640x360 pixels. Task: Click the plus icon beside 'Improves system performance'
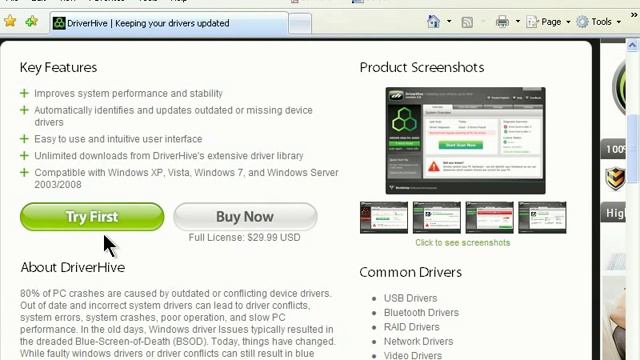(24, 93)
